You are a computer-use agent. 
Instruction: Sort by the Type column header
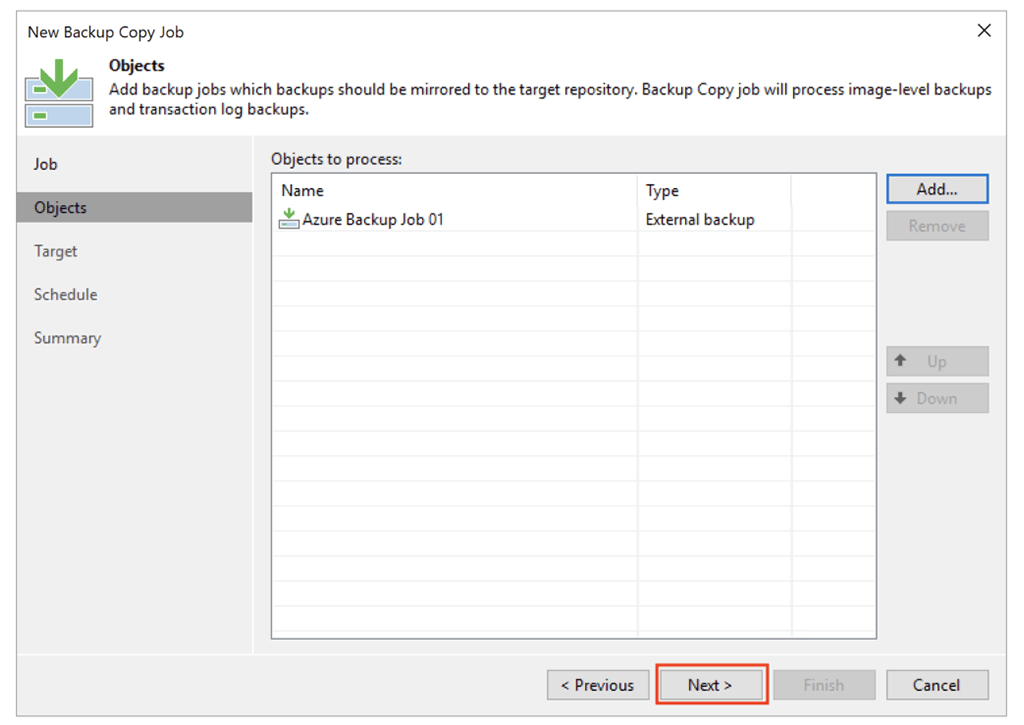pyautogui.click(x=714, y=191)
